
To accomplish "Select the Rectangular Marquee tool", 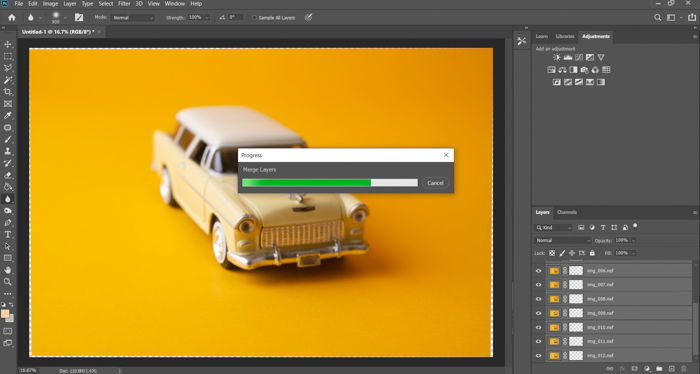I will click(8, 57).
